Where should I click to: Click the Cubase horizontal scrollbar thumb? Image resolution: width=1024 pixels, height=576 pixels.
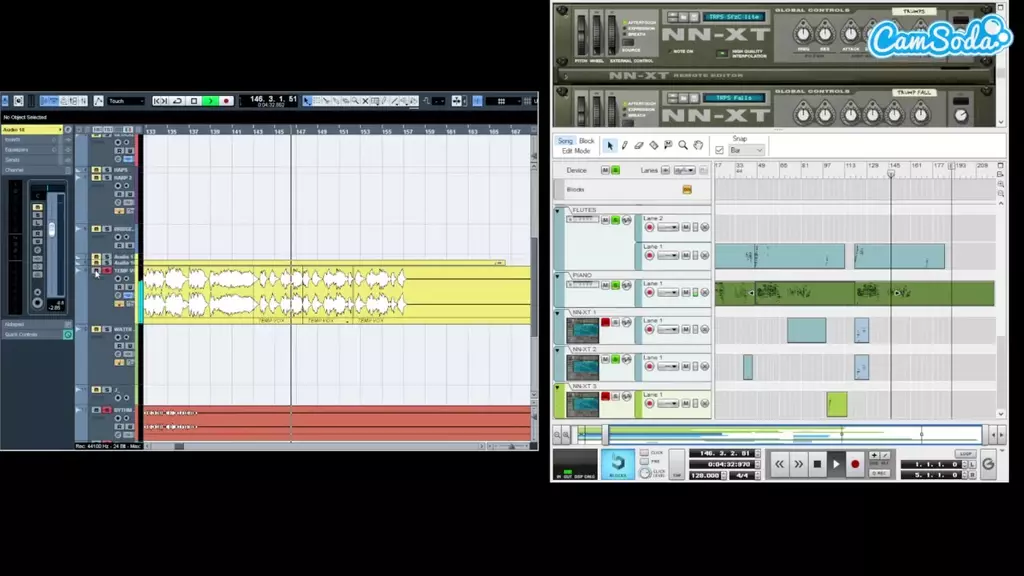pos(179,446)
